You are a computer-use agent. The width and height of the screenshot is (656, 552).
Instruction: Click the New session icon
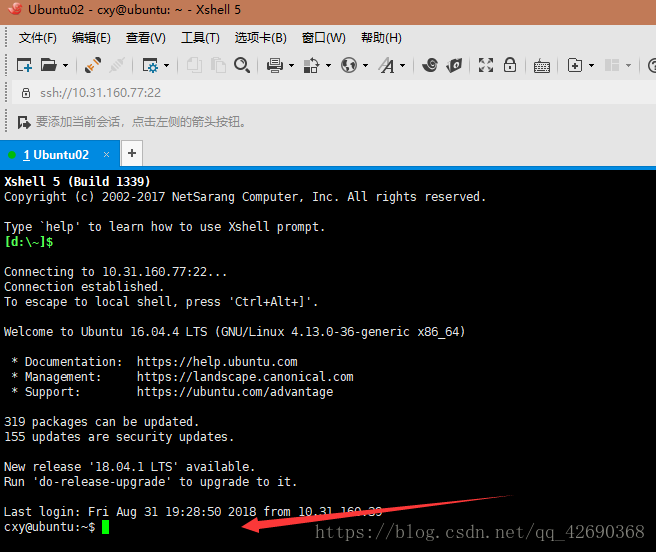pos(24,65)
